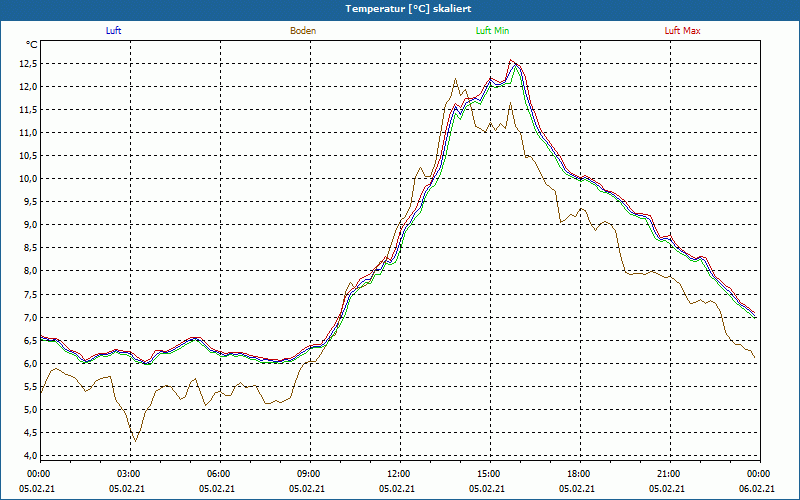Image resolution: width=800 pixels, height=500 pixels.
Task: Click the 11,0 value on the temperature axis
Action: click(x=28, y=133)
